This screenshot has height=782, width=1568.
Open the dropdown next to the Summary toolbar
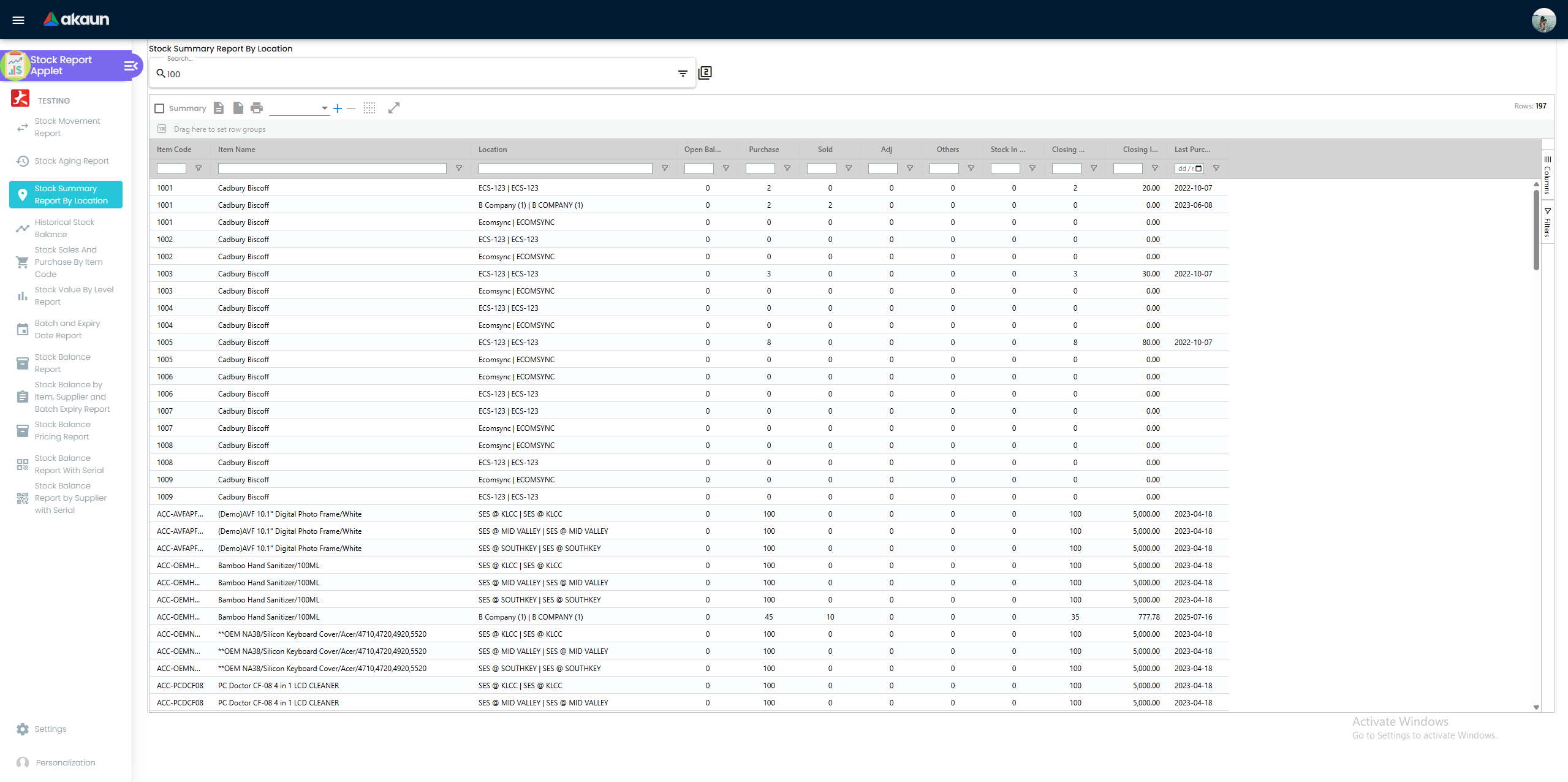point(324,107)
